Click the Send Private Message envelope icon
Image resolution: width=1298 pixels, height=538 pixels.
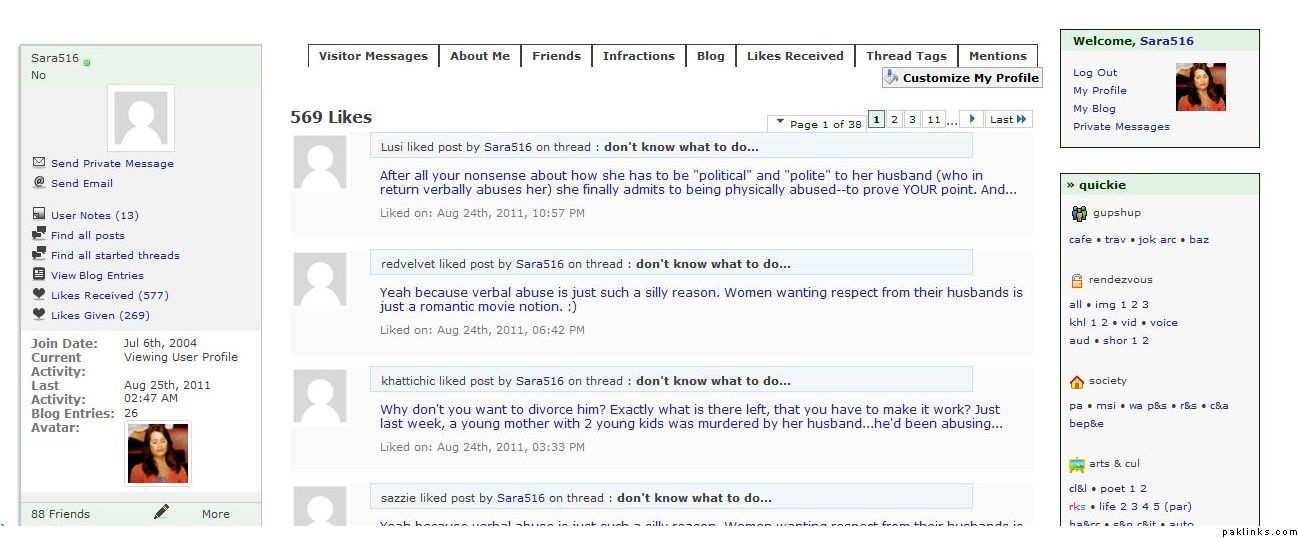[x=39, y=163]
